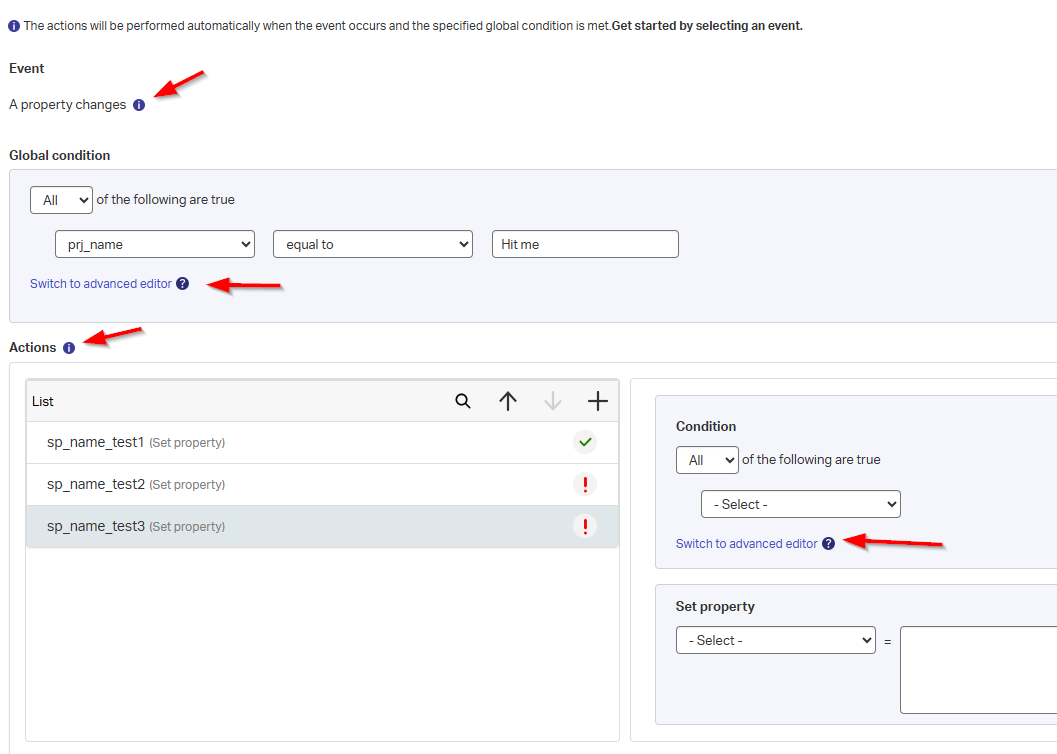This screenshot has height=754, width=1057.
Task: Click the info icon next to Actions heading
Action: tap(69, 348)
